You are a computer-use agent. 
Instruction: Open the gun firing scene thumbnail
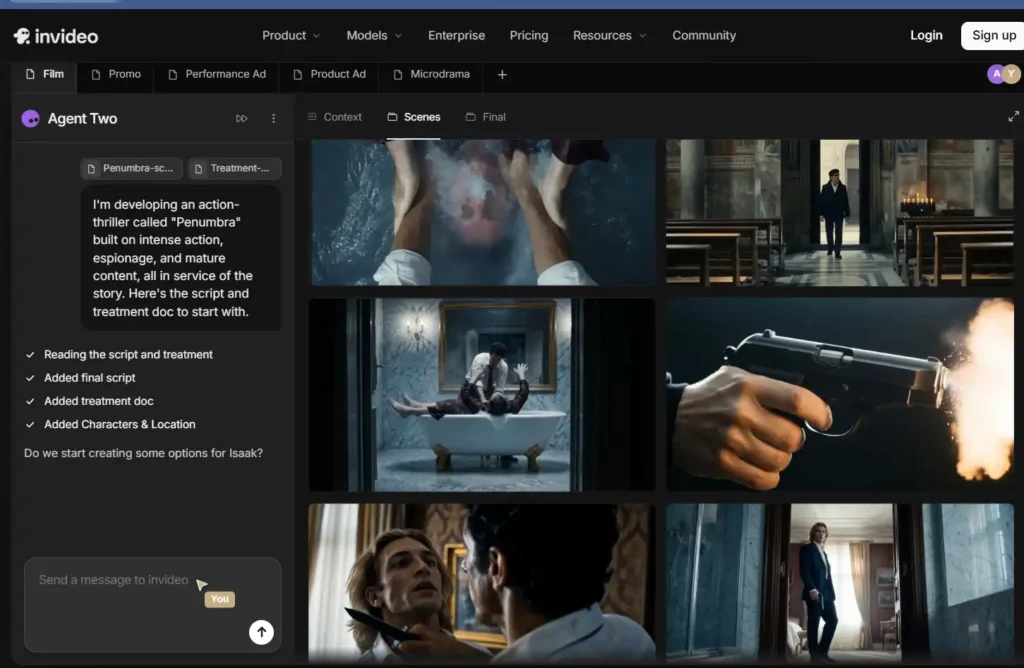[840, 394]
